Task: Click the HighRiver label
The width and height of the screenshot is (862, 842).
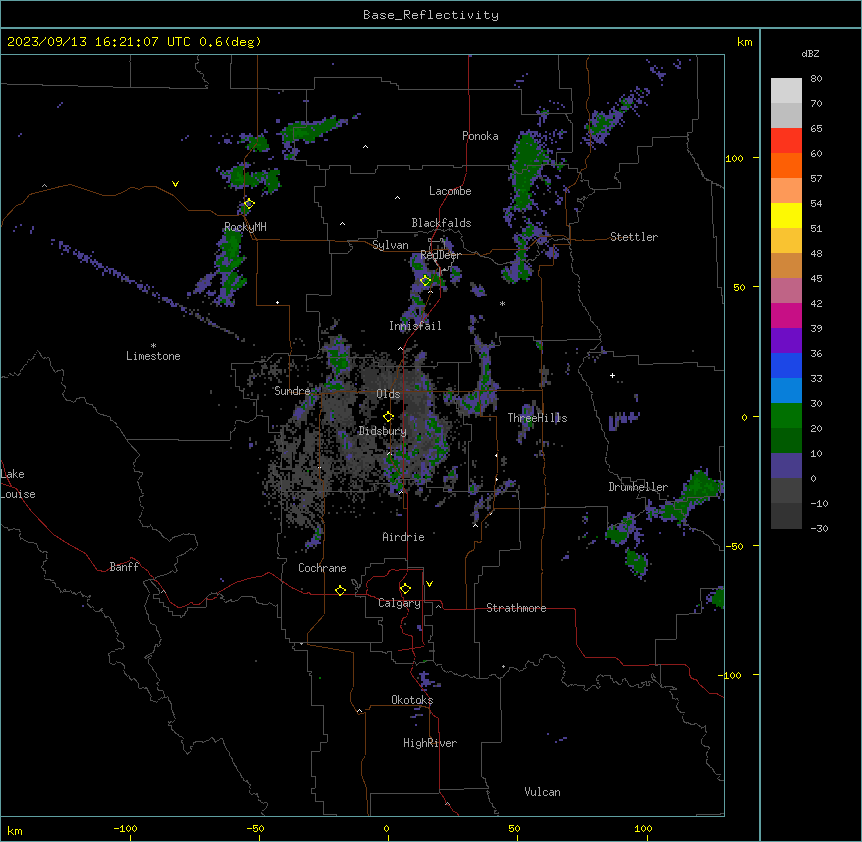Action: [x=430, y=743]
